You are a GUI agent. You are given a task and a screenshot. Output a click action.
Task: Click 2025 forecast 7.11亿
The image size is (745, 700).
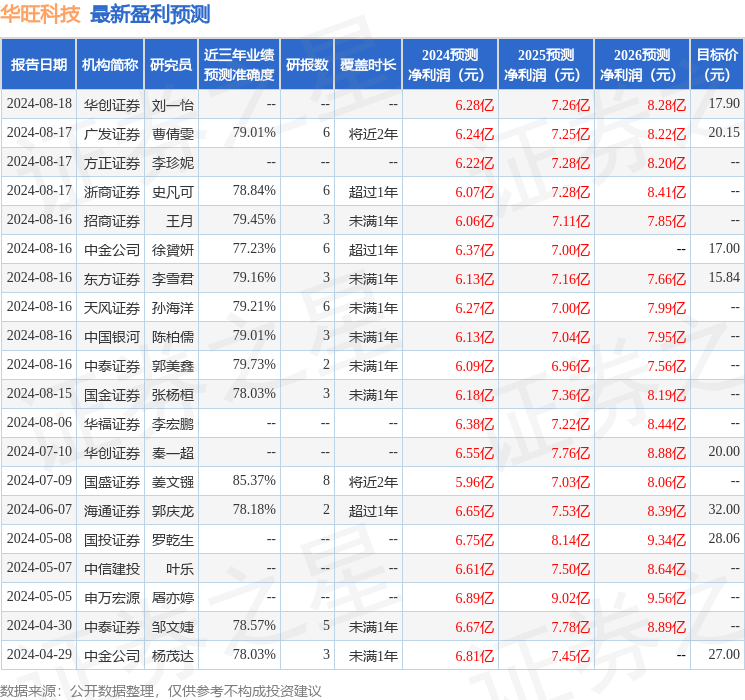tap(570, 221)
